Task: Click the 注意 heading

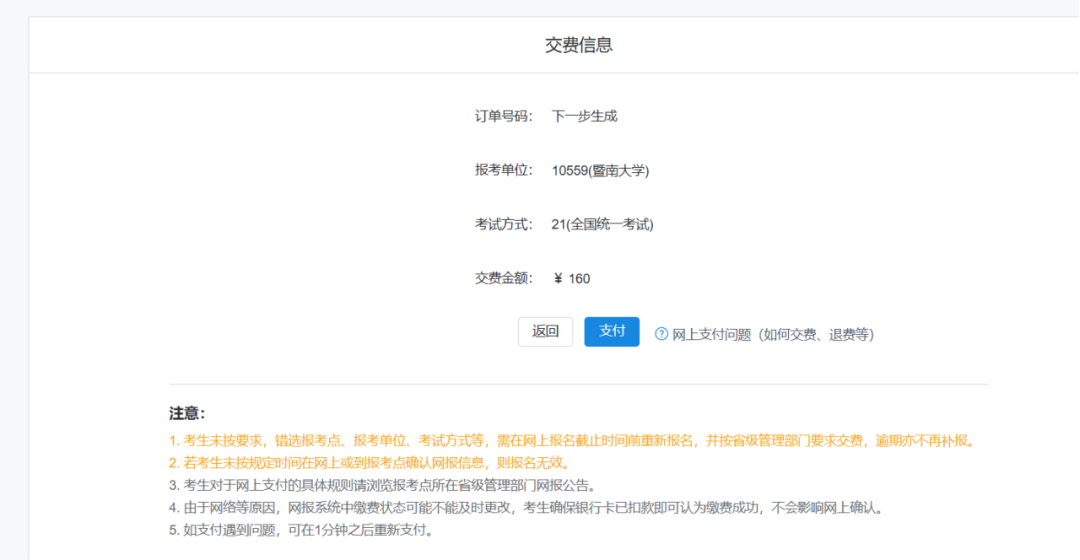Action: coord(187,413)
